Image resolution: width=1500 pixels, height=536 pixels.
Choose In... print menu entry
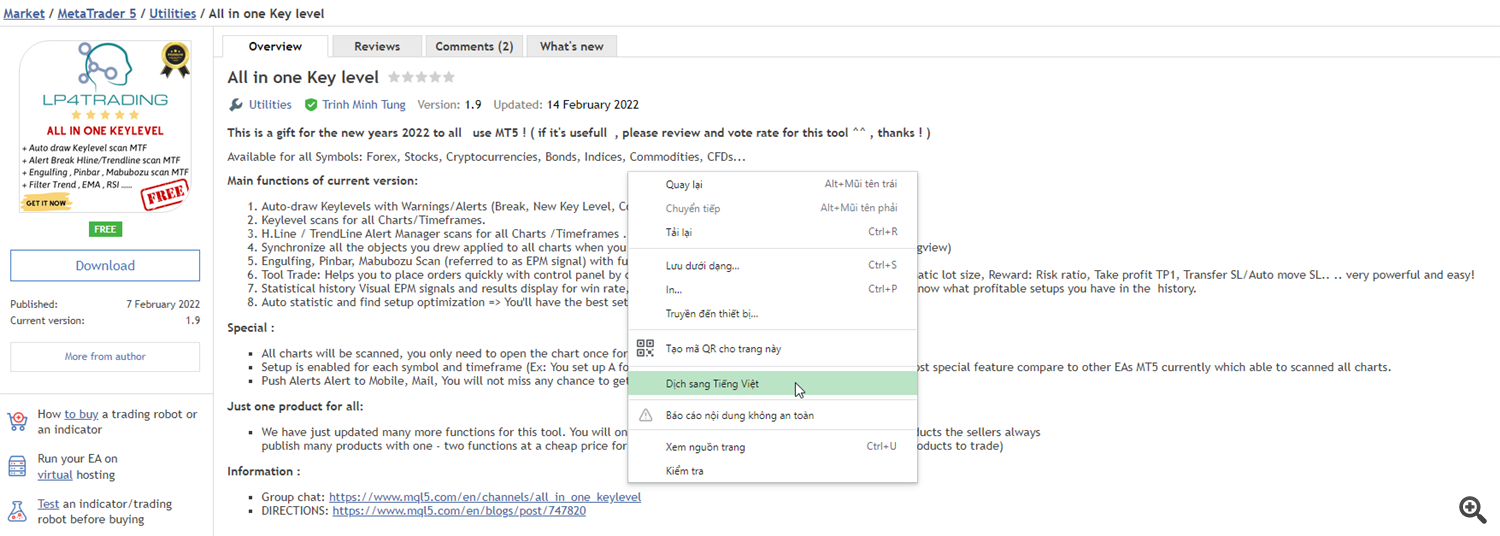pyautogui.click(x=772, y=289)
